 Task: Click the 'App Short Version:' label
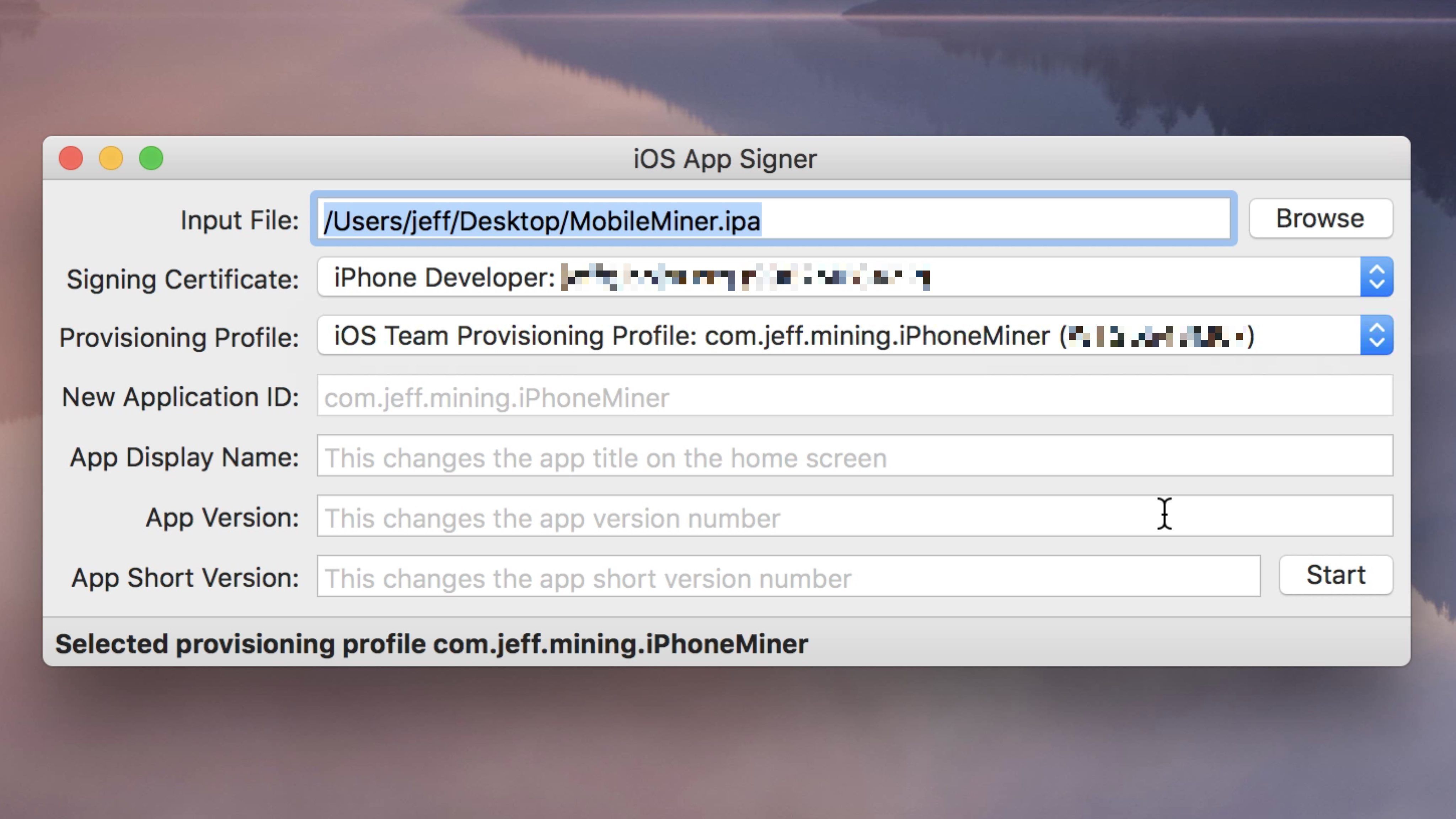point(185,578)
